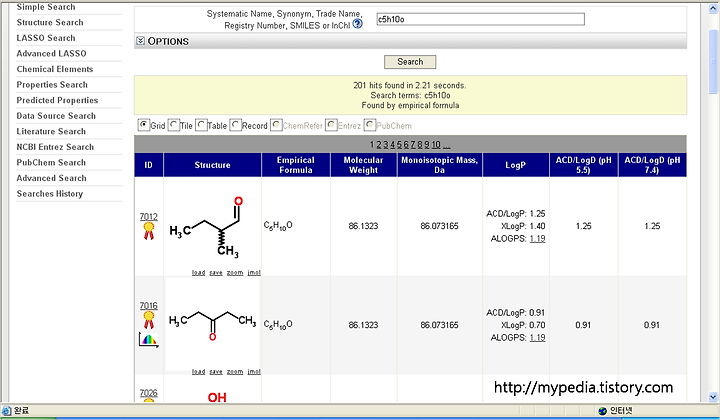Open Structure Search in sidebar
Image resolution: width=720 pixels, height=420 pixels.
coord(50,22)
